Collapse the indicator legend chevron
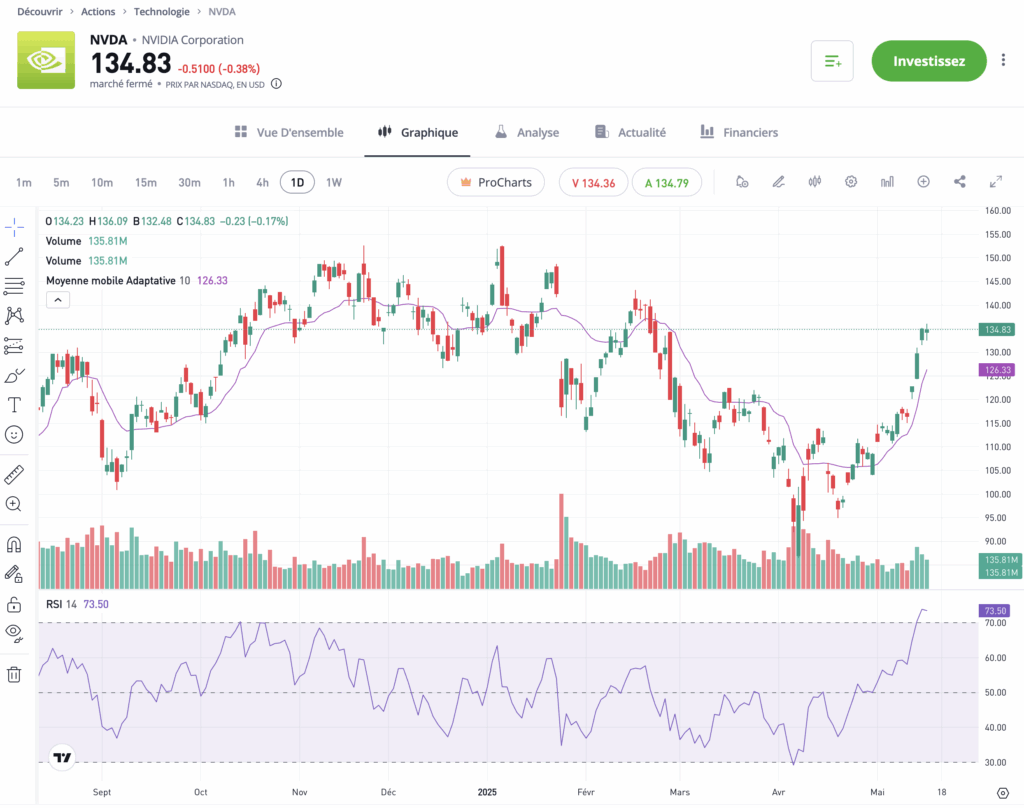 [x=57, y=300]
